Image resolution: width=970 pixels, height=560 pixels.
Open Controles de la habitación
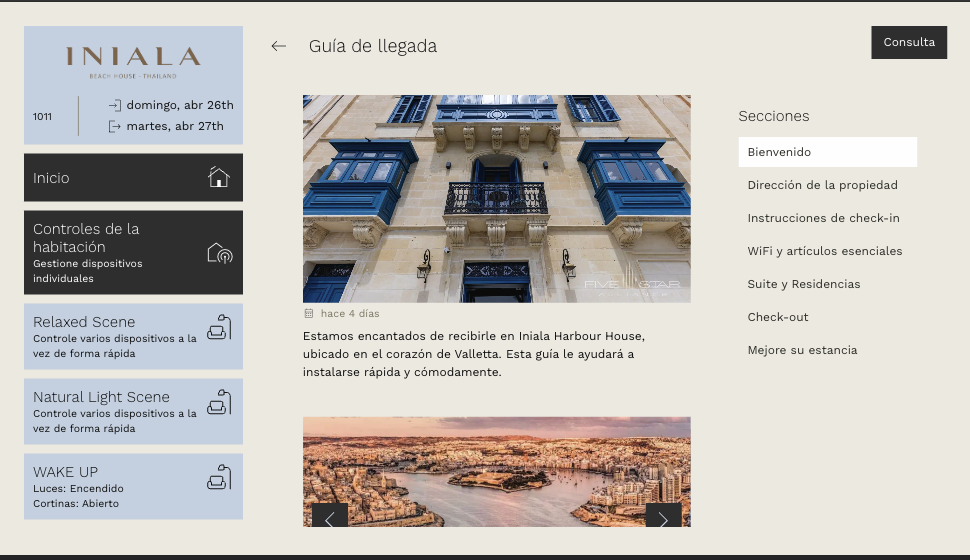133,252
